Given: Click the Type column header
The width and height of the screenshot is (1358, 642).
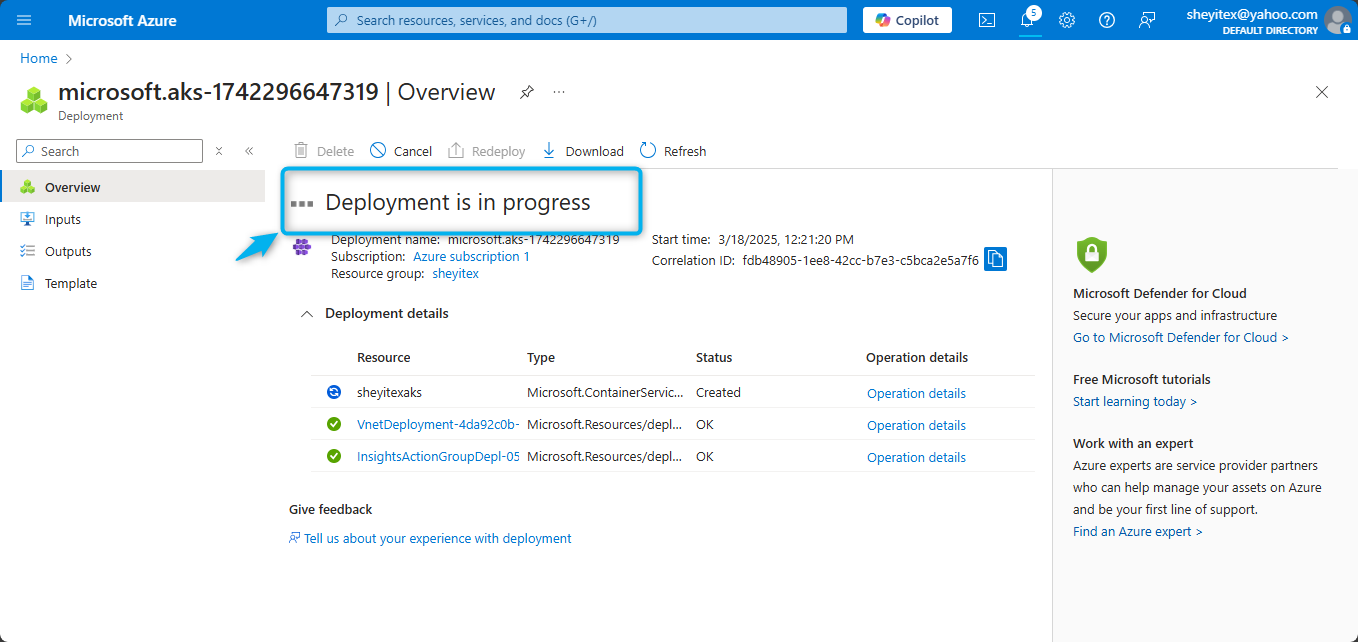Looking at the screenshot, I should [541, 357].
